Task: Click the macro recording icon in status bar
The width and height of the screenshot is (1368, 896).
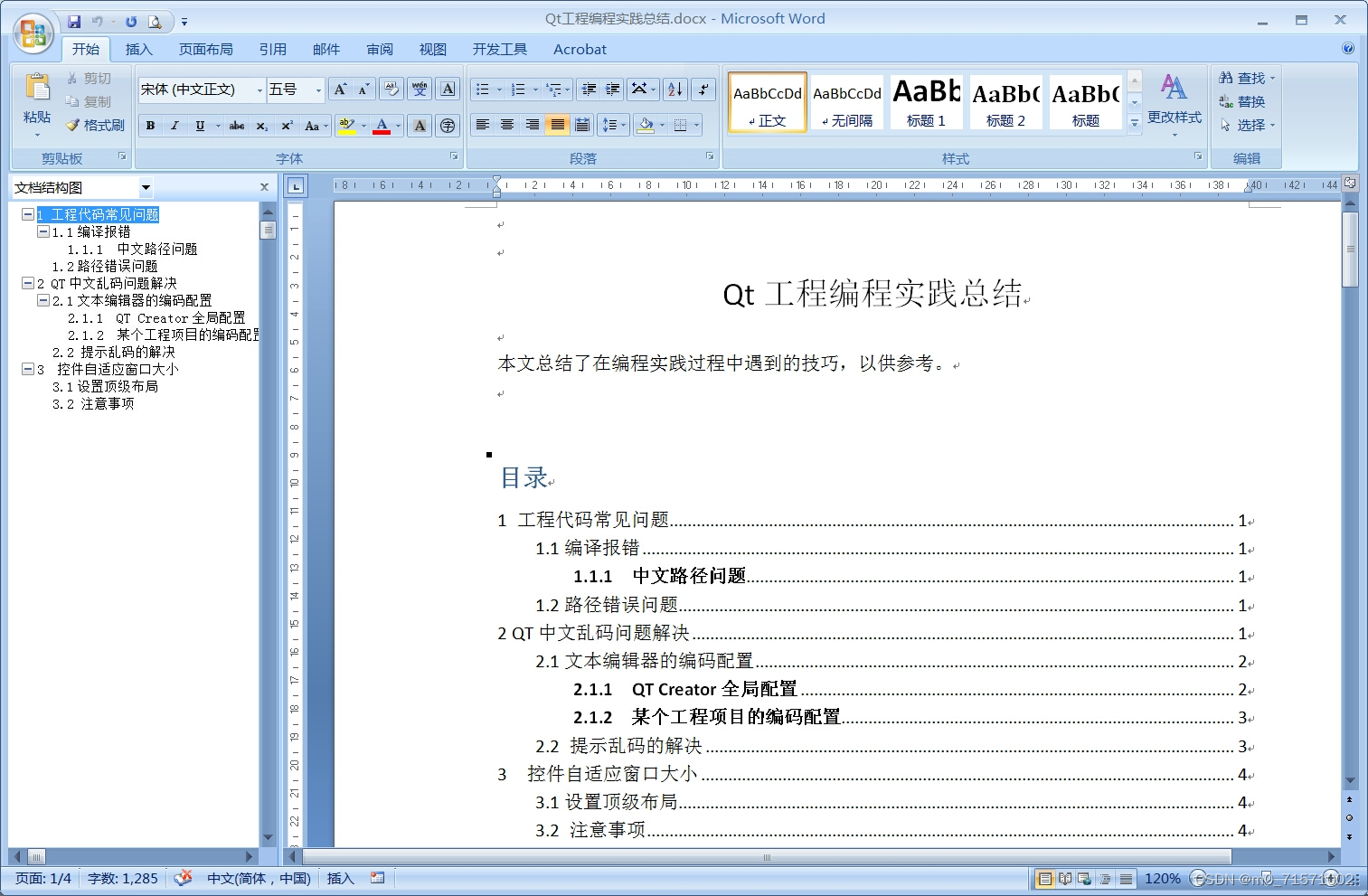Action: coord(378,878)
